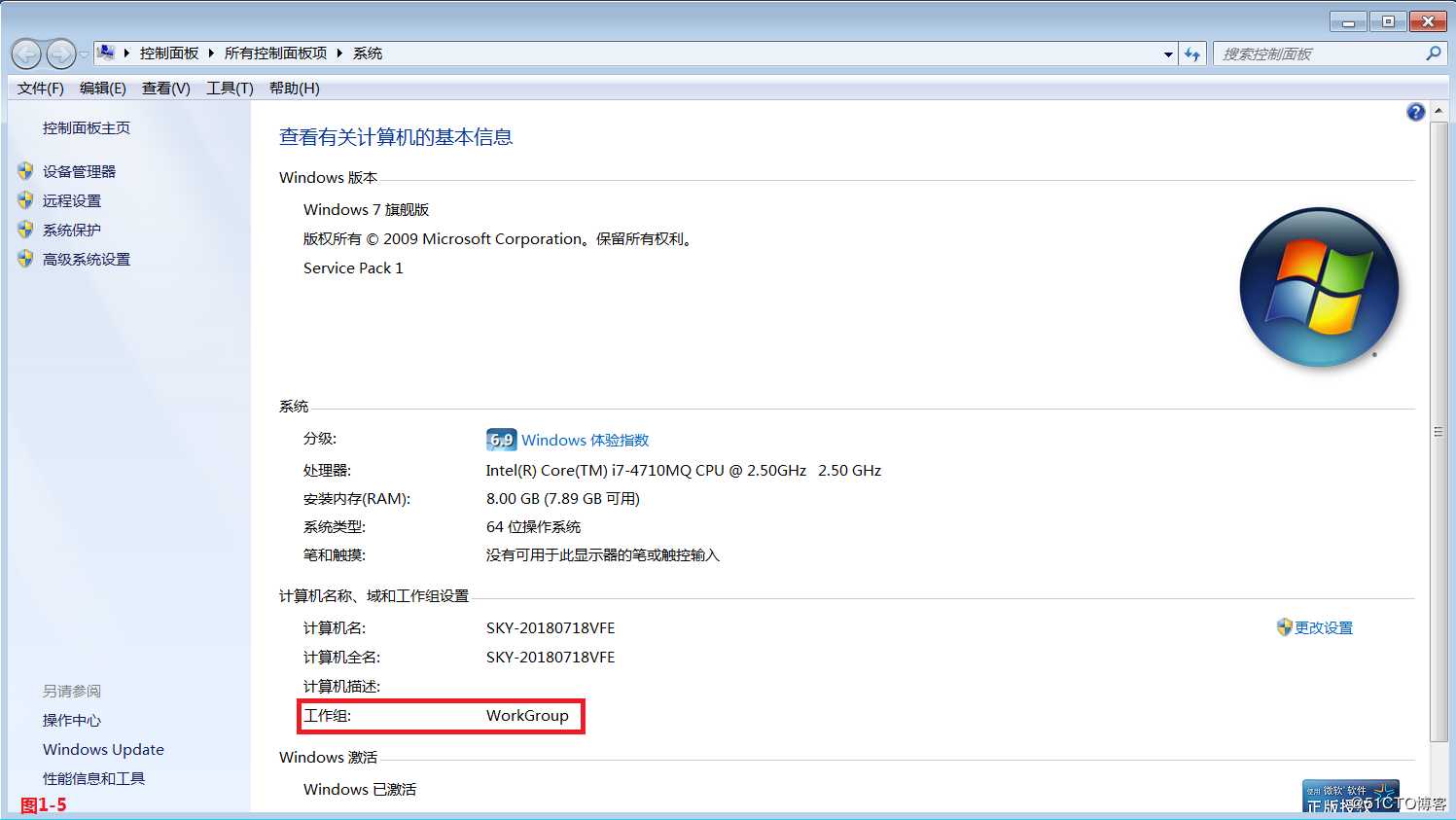
Task: Click the shield icon beside 远程设置
Action: point(26,200)
